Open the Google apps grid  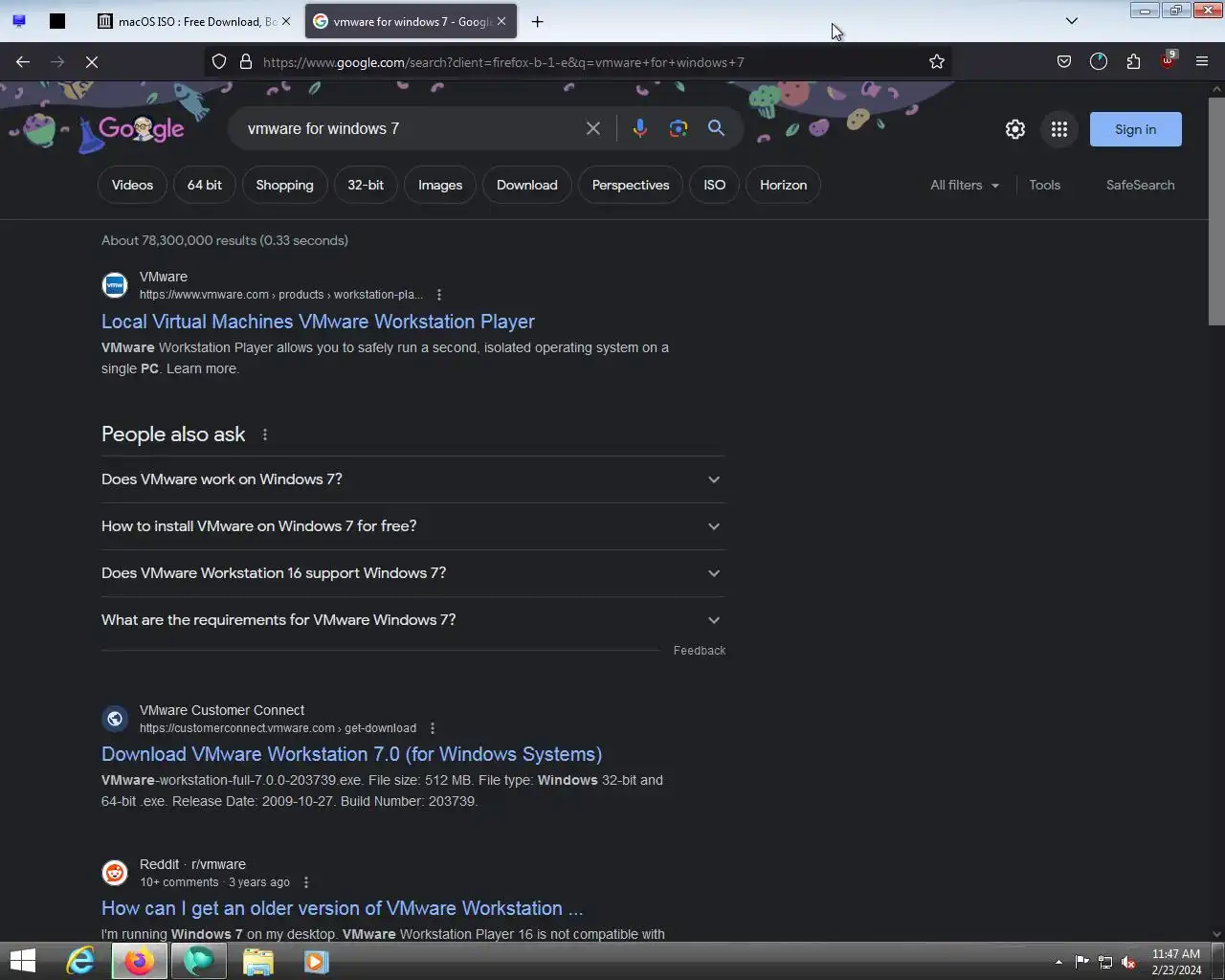[1059, 129]
